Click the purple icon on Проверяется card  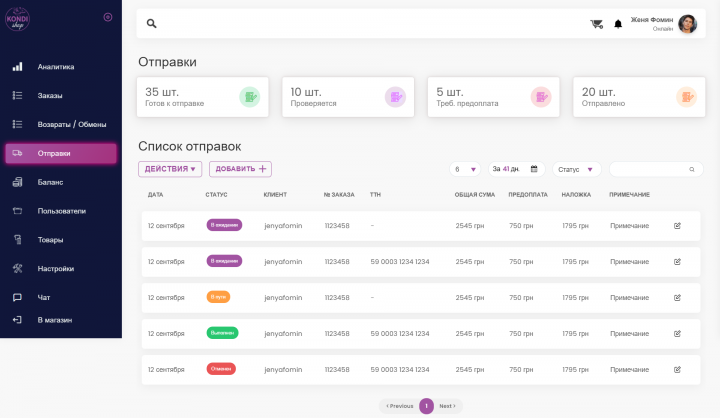click(395, 97)
